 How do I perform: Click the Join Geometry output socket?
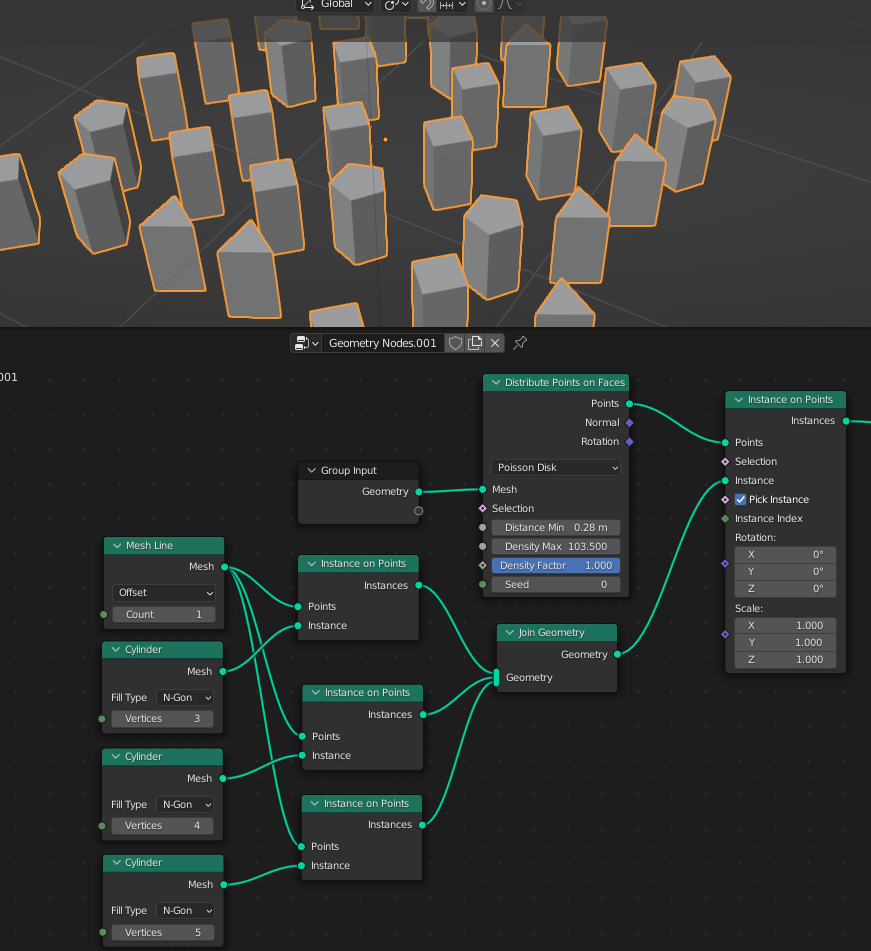(x=617, y=654)
